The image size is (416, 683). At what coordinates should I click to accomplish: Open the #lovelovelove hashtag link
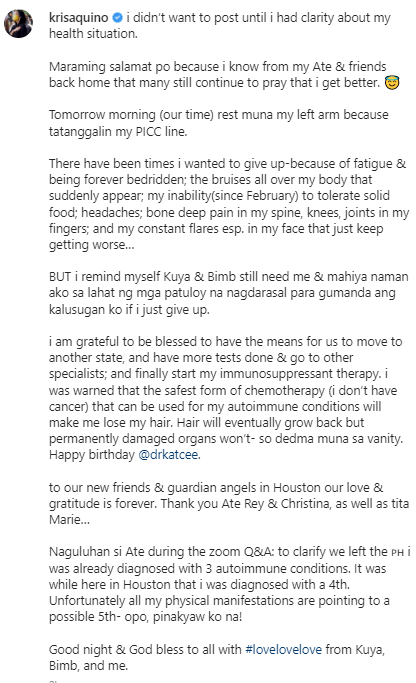click(284, 649)
